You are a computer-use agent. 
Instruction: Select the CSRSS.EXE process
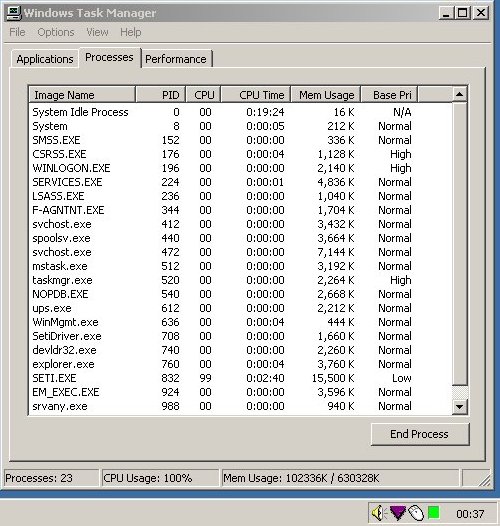(x=240, y=154)
